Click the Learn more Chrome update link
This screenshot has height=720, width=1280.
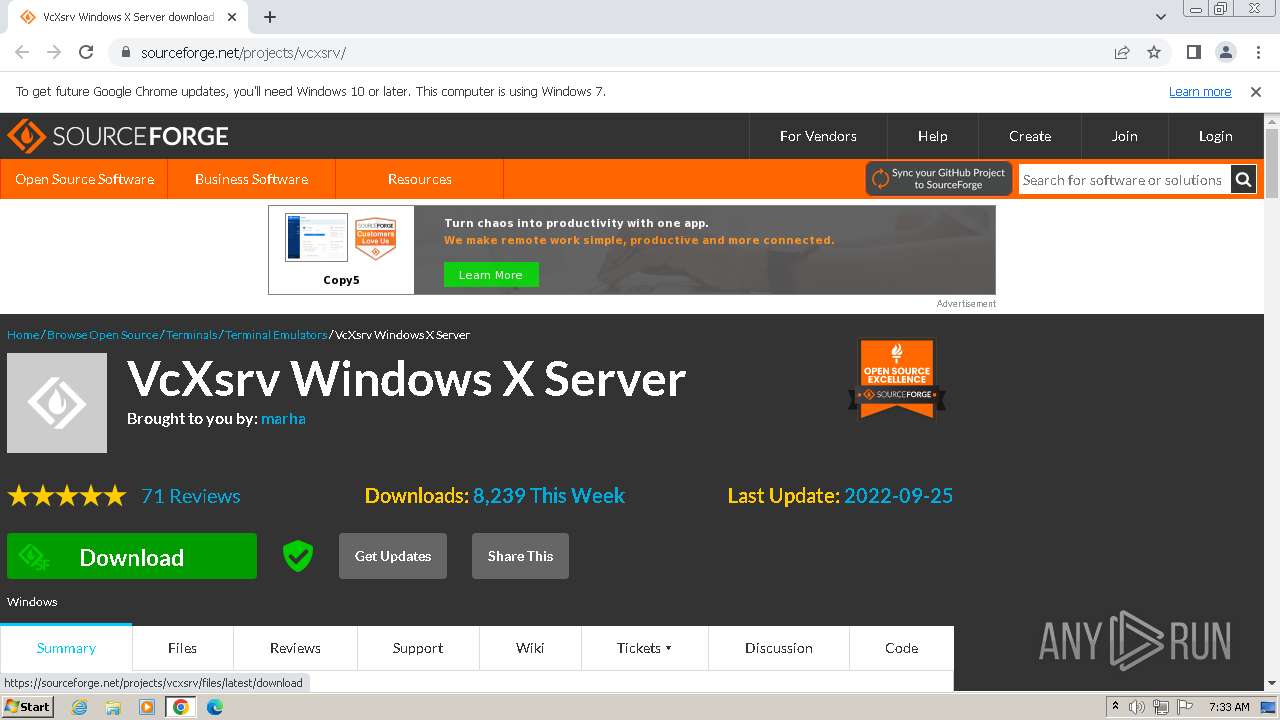(1200, 91)
